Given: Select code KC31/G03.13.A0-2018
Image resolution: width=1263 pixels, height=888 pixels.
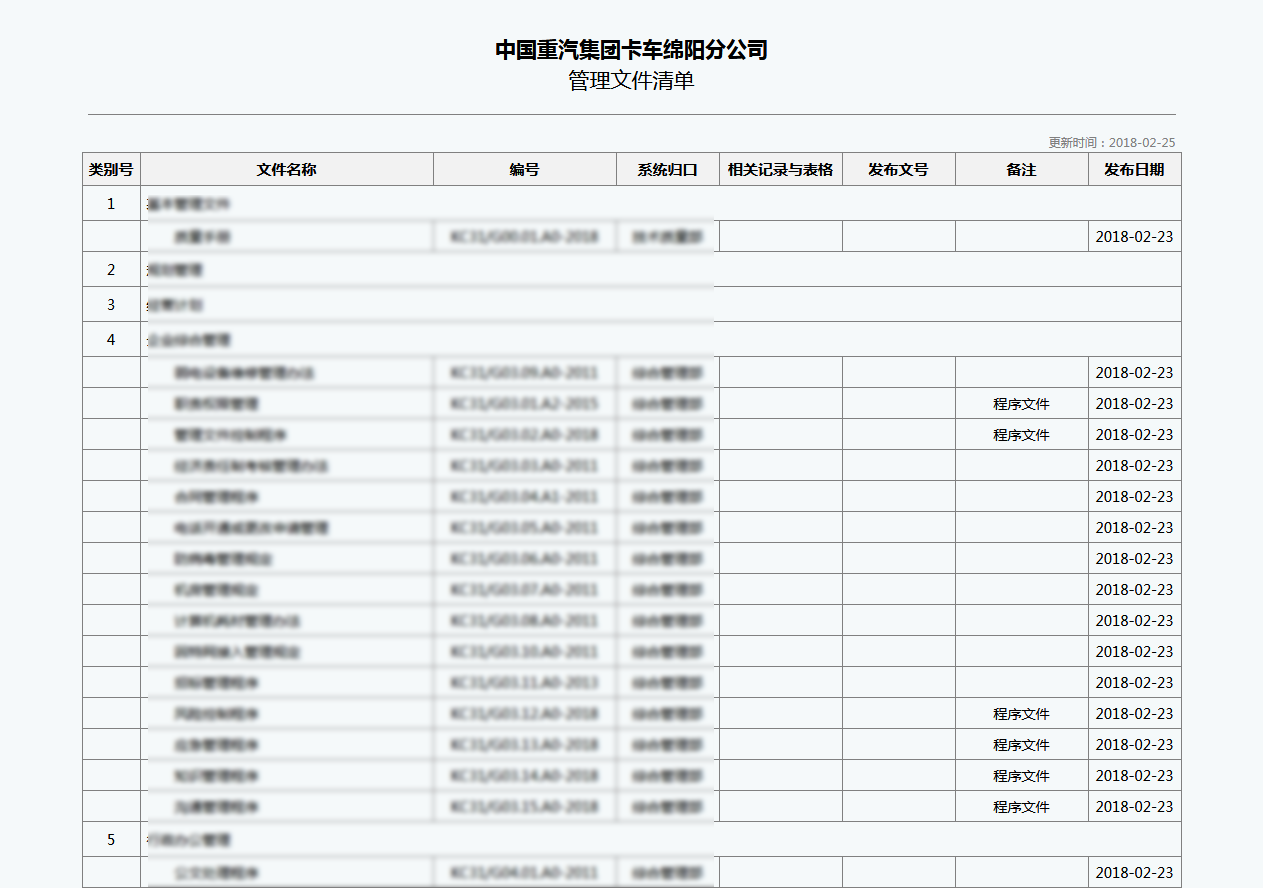Looking at the screenshot, I should [x=525, y=745].
